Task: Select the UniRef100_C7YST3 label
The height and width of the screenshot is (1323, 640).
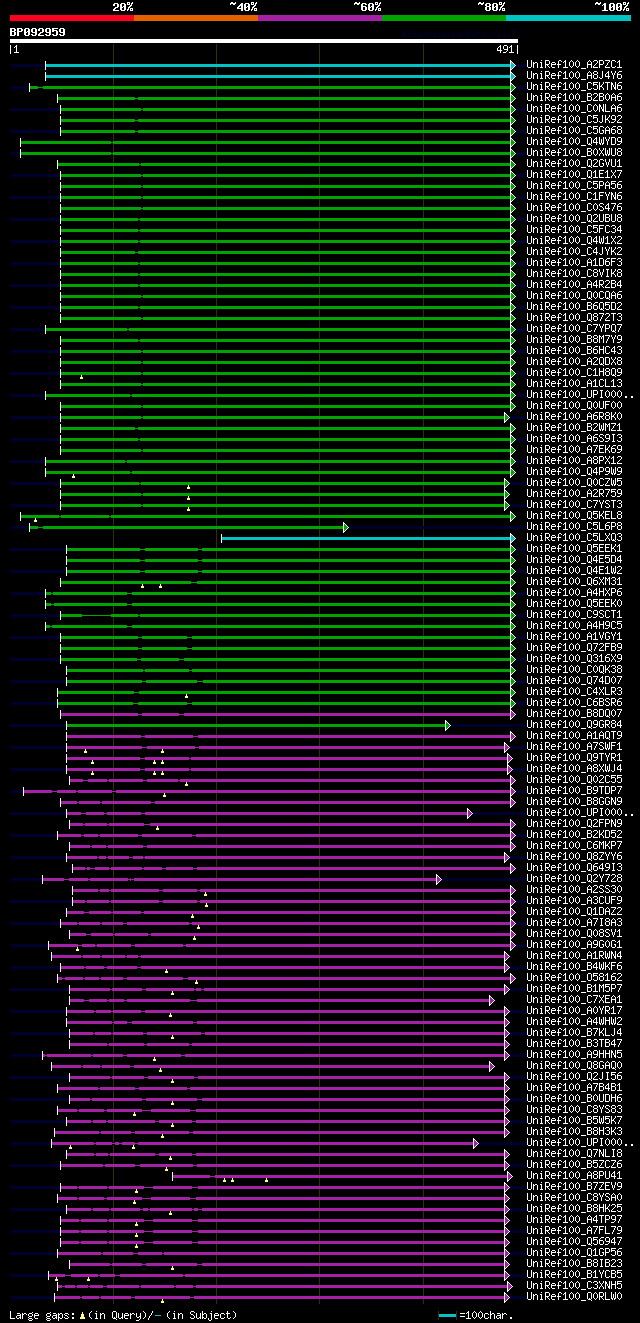Action: point(574,504)
